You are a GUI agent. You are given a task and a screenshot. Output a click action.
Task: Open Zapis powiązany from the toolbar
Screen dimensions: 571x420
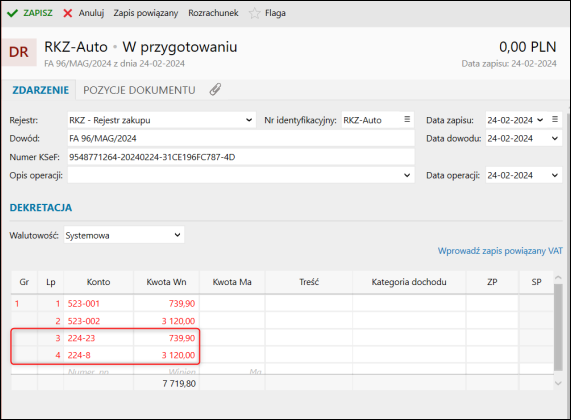point(146,13)
